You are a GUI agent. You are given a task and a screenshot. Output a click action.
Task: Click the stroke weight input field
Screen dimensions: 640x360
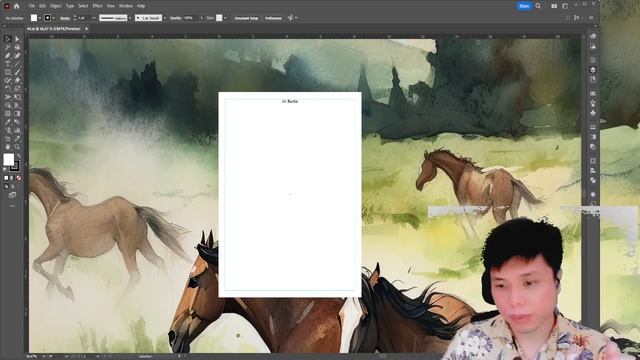85,18
